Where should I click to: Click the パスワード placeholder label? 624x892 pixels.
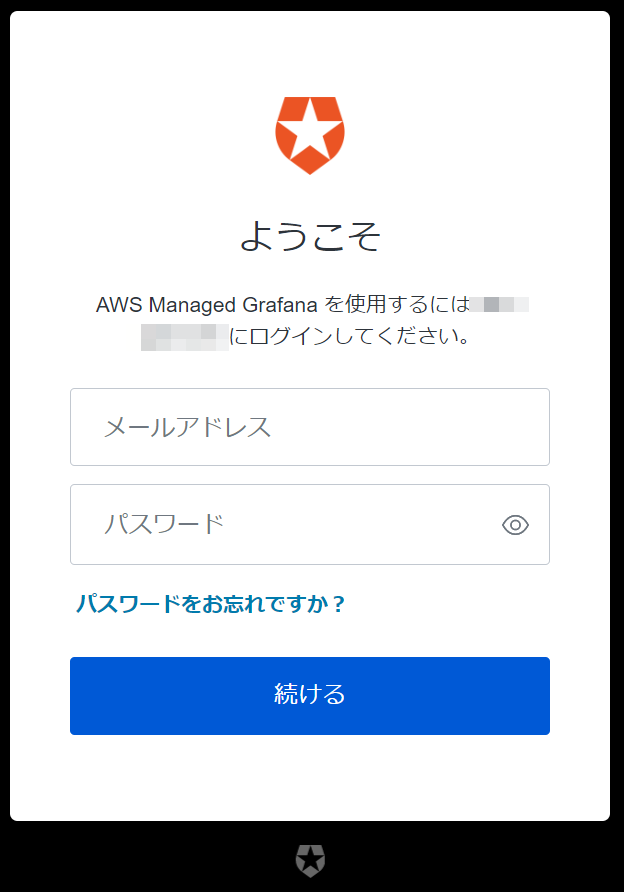pos(164,525)
